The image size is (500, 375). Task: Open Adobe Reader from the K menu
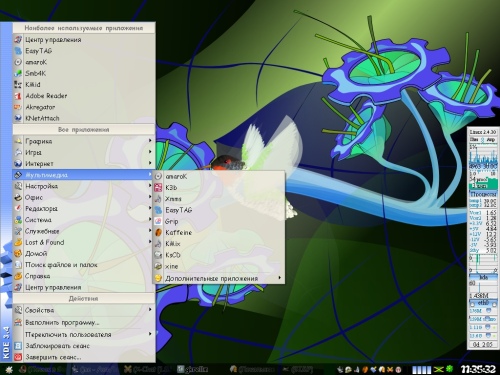(x=84, y=96)
